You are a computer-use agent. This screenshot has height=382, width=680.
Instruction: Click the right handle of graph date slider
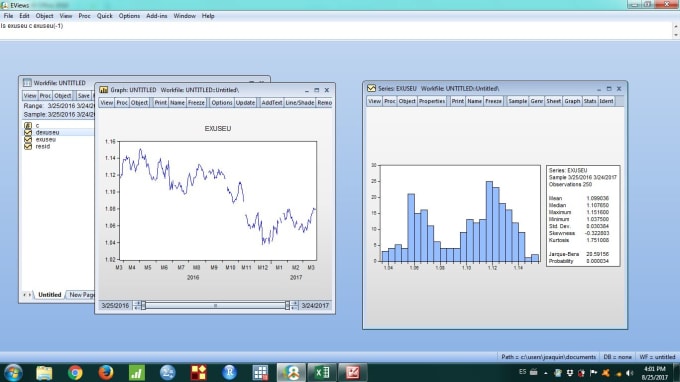click(x=287, y=306)
